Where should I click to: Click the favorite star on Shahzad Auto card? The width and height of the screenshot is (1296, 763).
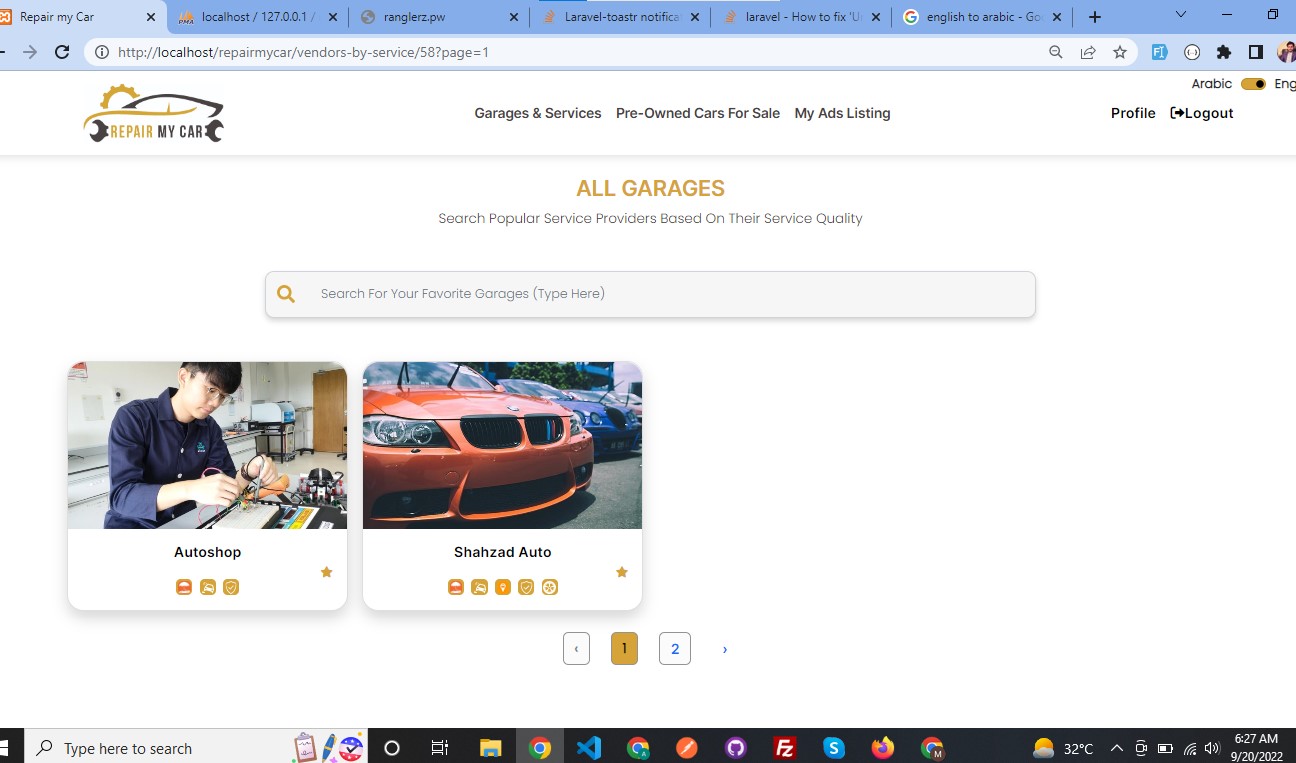pos(621,572)
